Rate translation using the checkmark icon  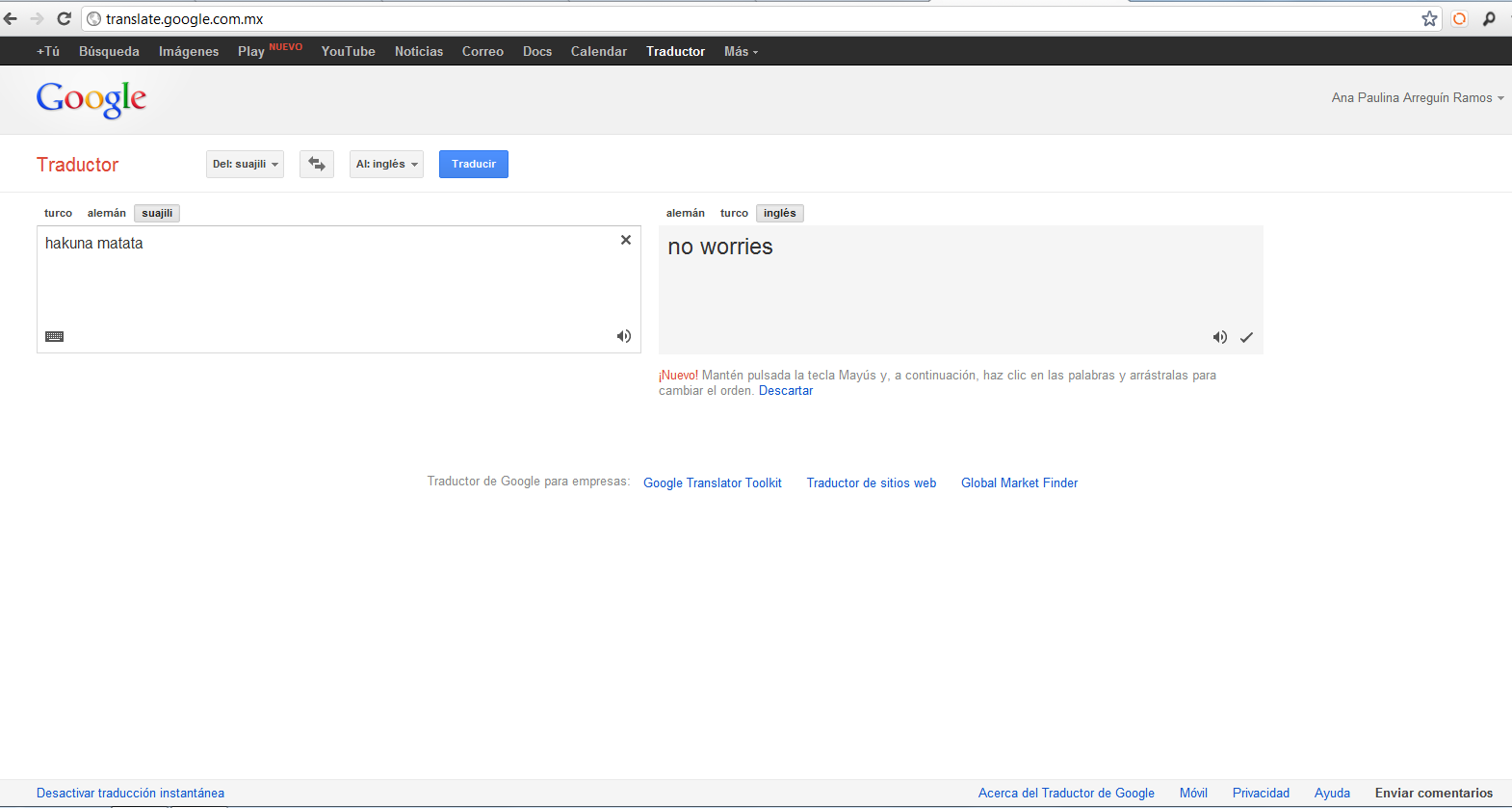click(1246, 337)
